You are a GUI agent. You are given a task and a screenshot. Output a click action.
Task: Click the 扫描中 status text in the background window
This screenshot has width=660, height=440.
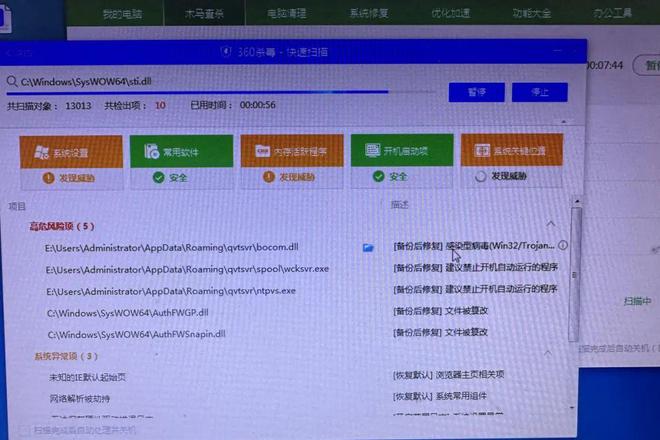tap(638, 301)
